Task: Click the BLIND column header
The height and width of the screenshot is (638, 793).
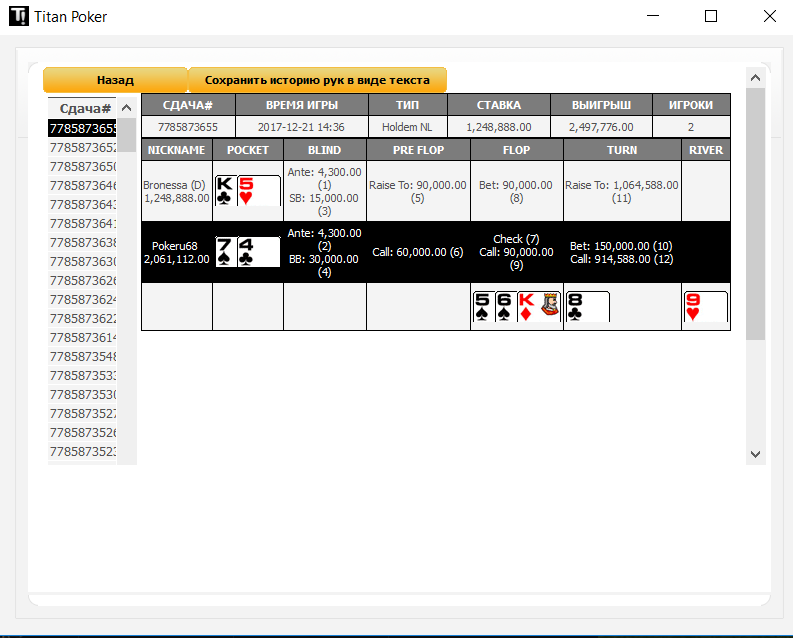Action: [x=325, y=150]
